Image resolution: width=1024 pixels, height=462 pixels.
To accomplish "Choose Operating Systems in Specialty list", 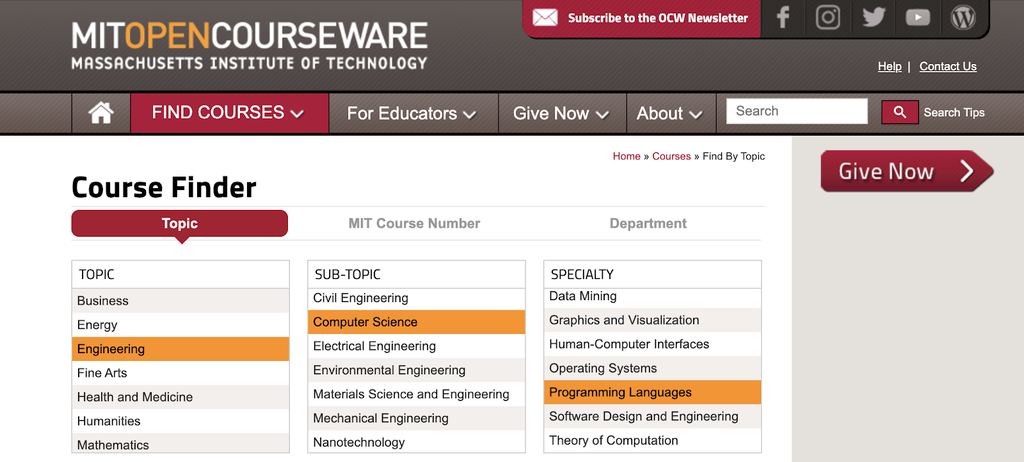I will (603, 368).
